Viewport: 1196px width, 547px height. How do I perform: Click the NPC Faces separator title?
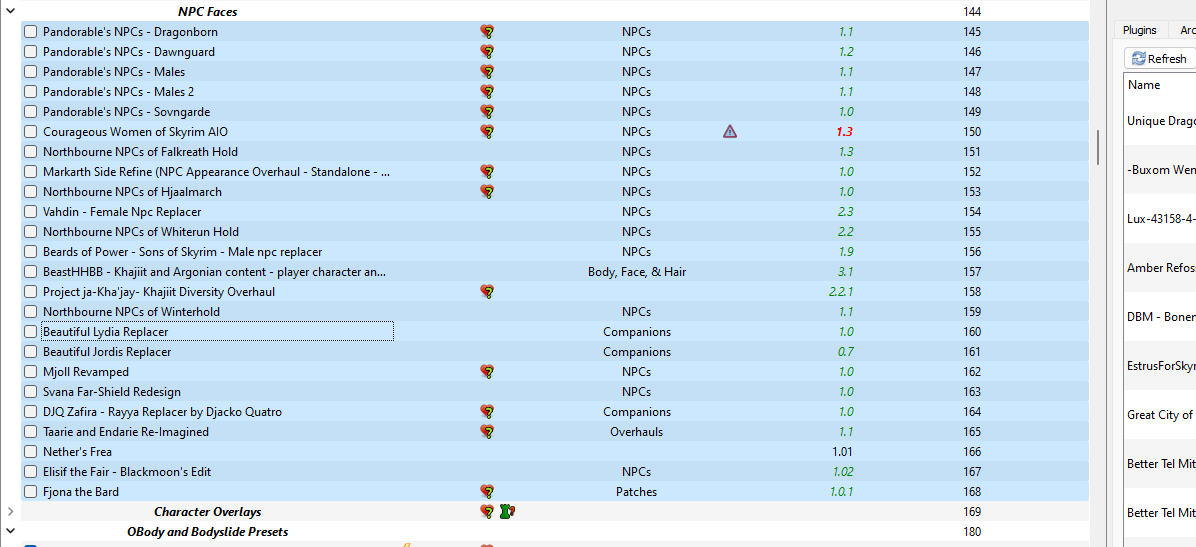[x=207, y=11]
